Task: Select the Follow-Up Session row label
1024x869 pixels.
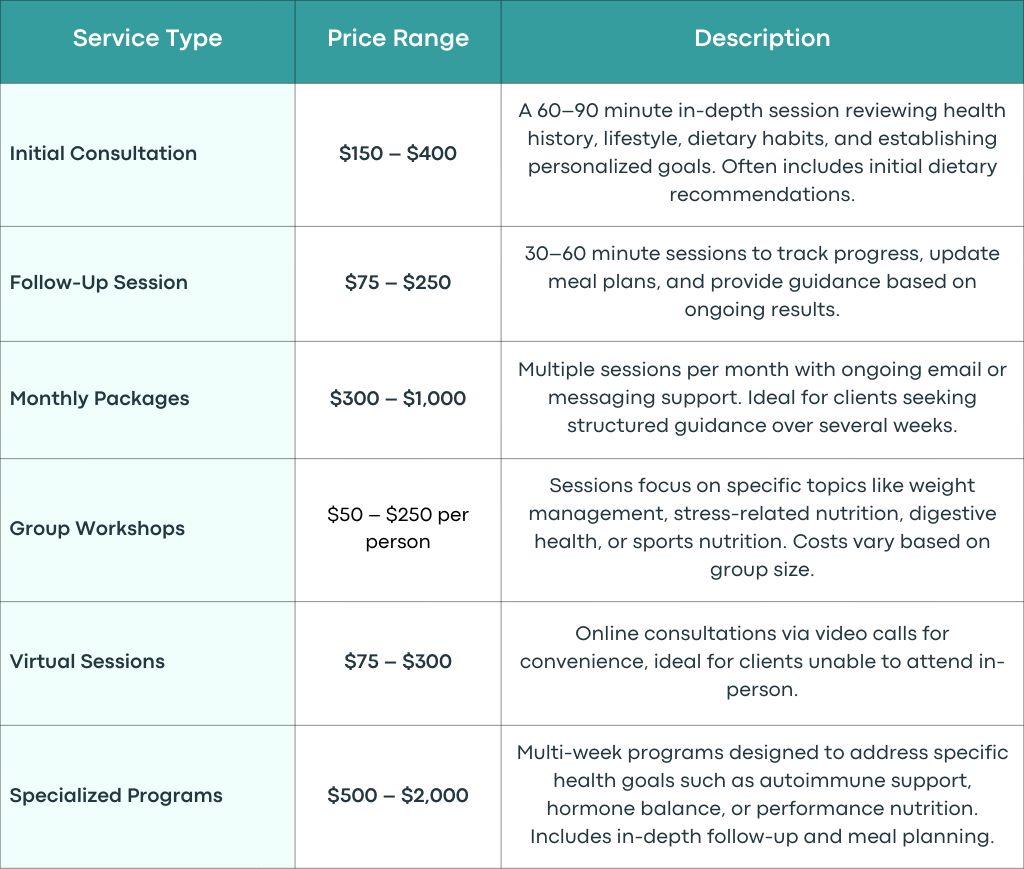Action: 99,283
